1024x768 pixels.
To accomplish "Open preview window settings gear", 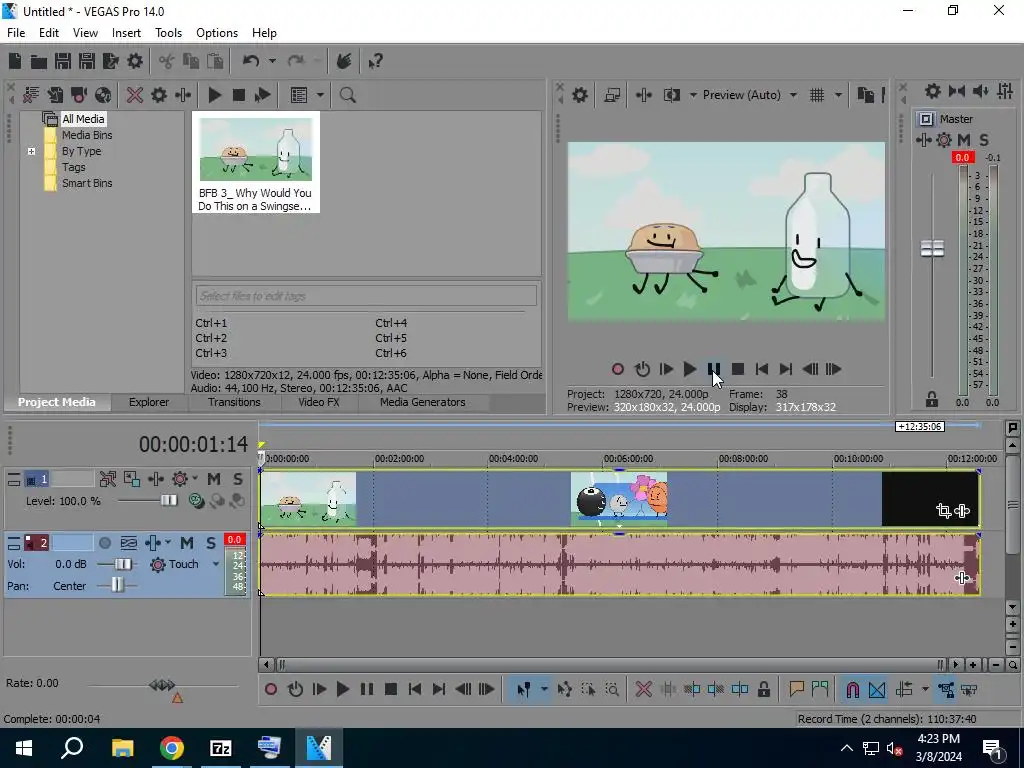I will coord(580,95).
